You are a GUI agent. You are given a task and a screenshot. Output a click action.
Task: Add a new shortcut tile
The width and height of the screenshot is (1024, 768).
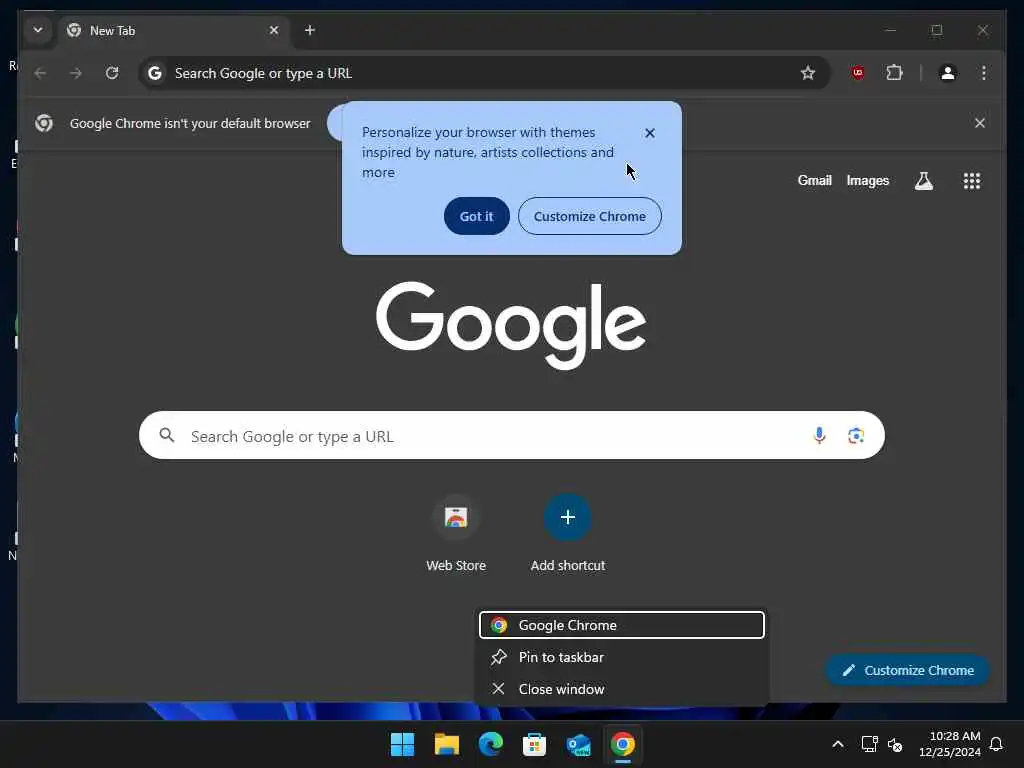click(568, 534)
